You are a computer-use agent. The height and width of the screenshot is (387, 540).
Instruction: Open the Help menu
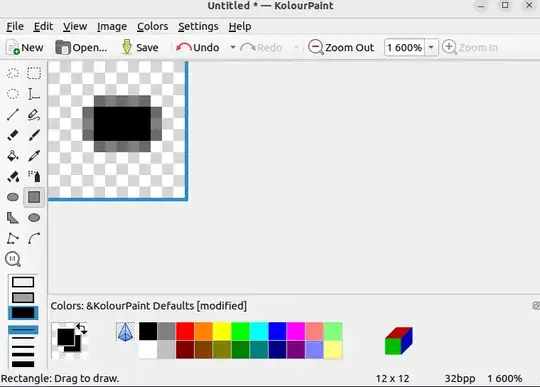click(240, 27)
